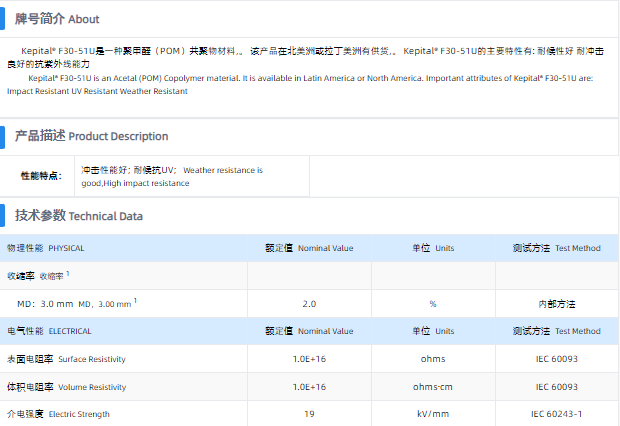Click the IEC 60243-1 test method
The image size is (620, 426).
click(556, 414)
